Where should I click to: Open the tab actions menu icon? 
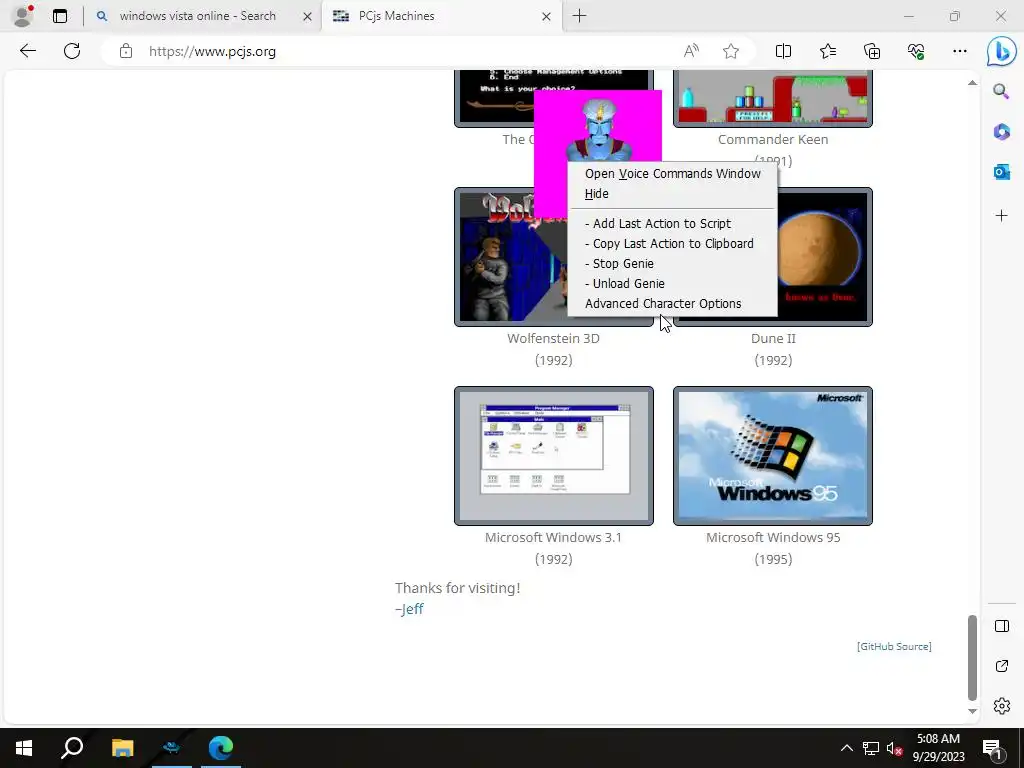tap(60, 16)
